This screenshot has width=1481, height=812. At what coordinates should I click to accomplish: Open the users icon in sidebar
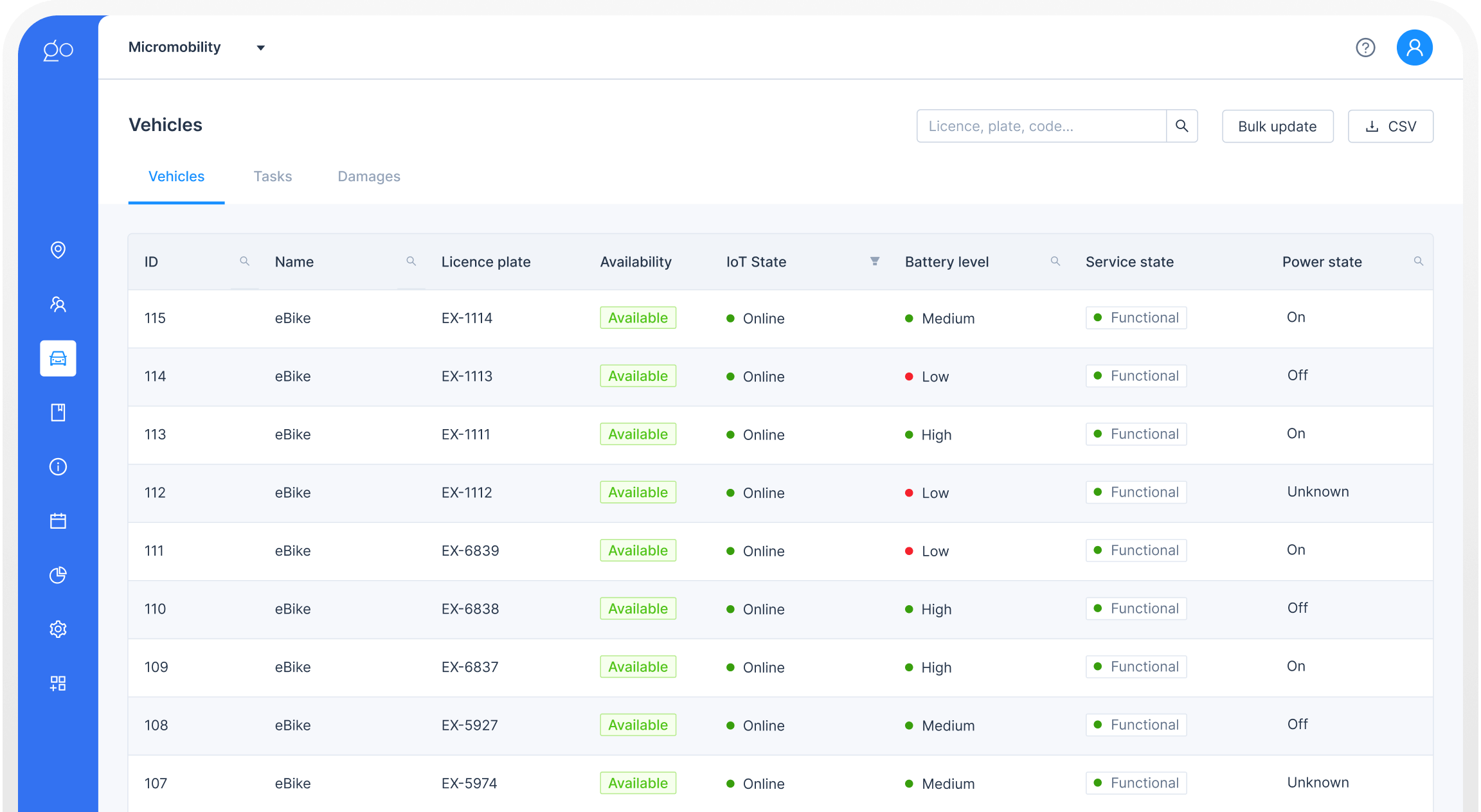click(x=58, y=304)
